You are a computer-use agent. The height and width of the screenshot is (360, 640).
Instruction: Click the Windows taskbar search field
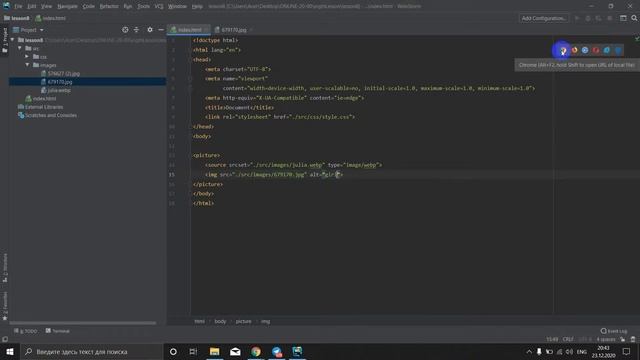91,351
